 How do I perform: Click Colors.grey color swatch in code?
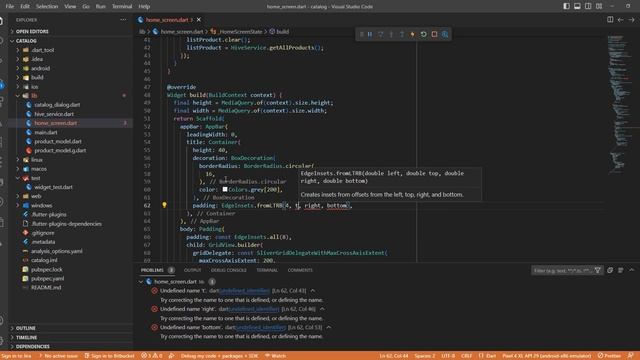click(x=225, y=189)
